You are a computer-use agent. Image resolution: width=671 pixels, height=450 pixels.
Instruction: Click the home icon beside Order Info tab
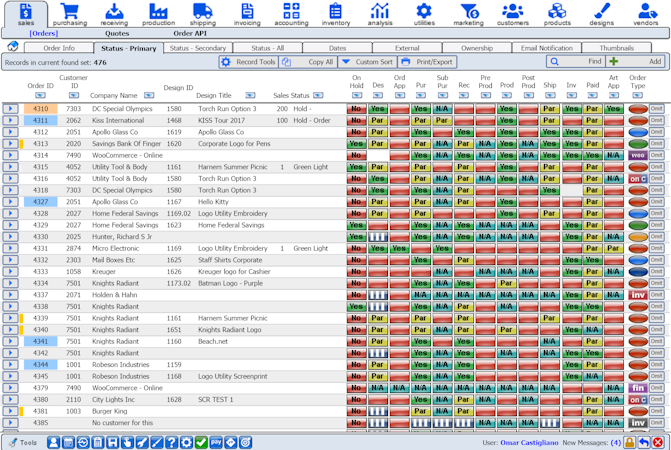point(13,46)
